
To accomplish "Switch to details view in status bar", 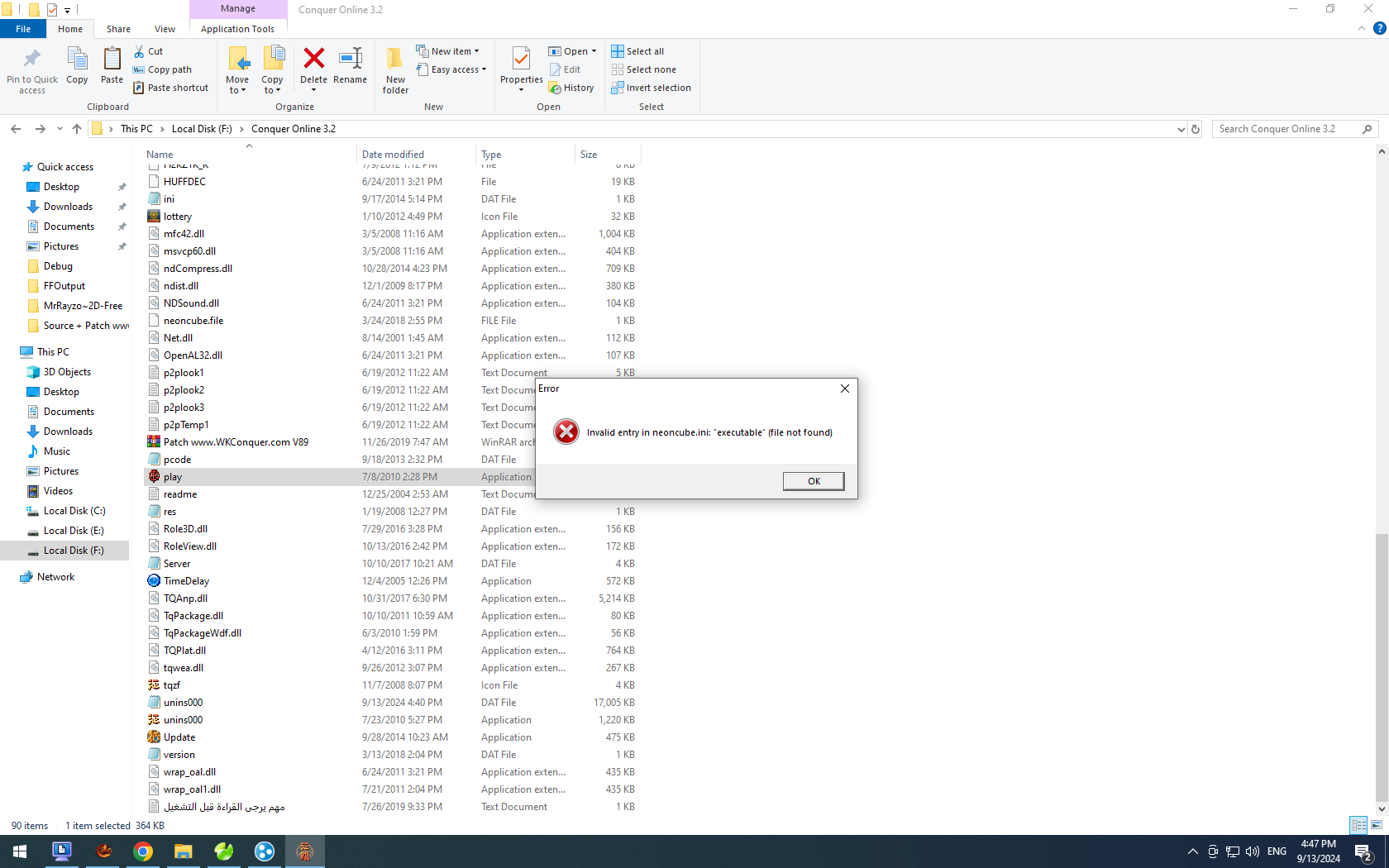I will [x=1358, y=825].
